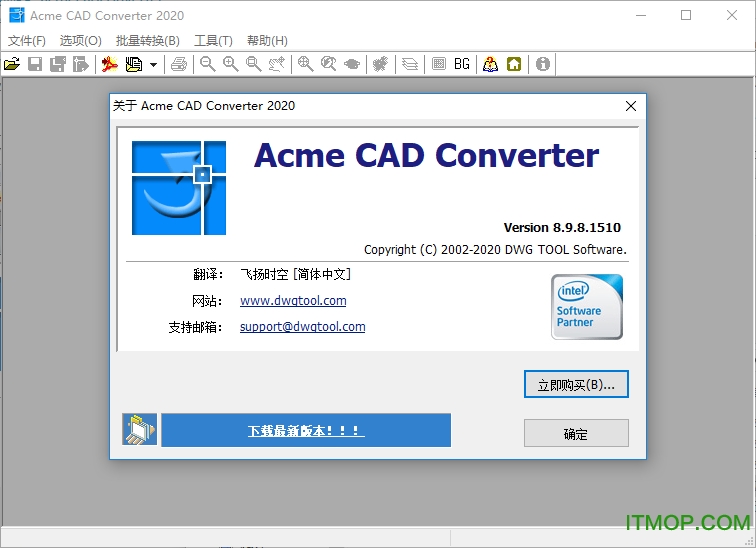Click the Zoom Previous magnifier icon
This screenshot has height=548, width=756.
[329, 64]
